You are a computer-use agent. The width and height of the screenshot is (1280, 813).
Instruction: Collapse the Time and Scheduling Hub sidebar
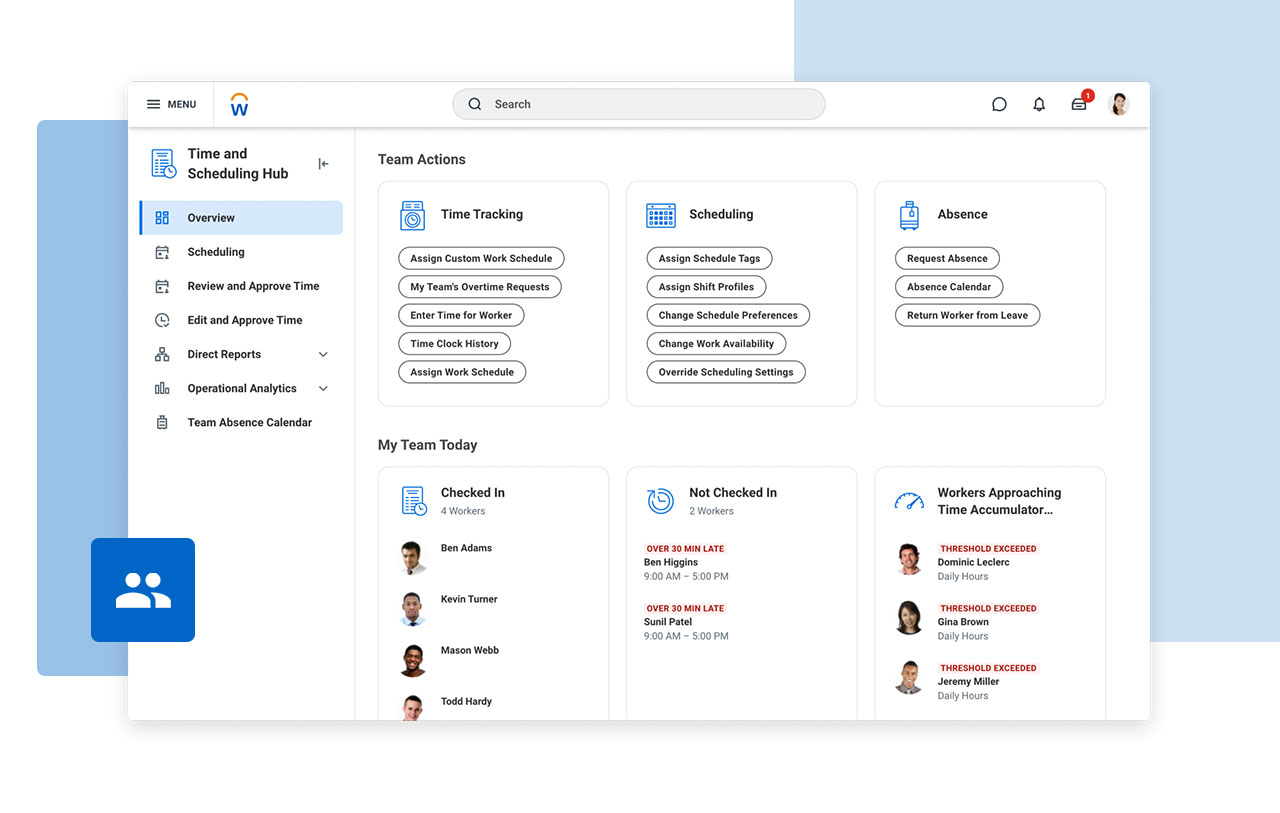[x=323, y=164]
